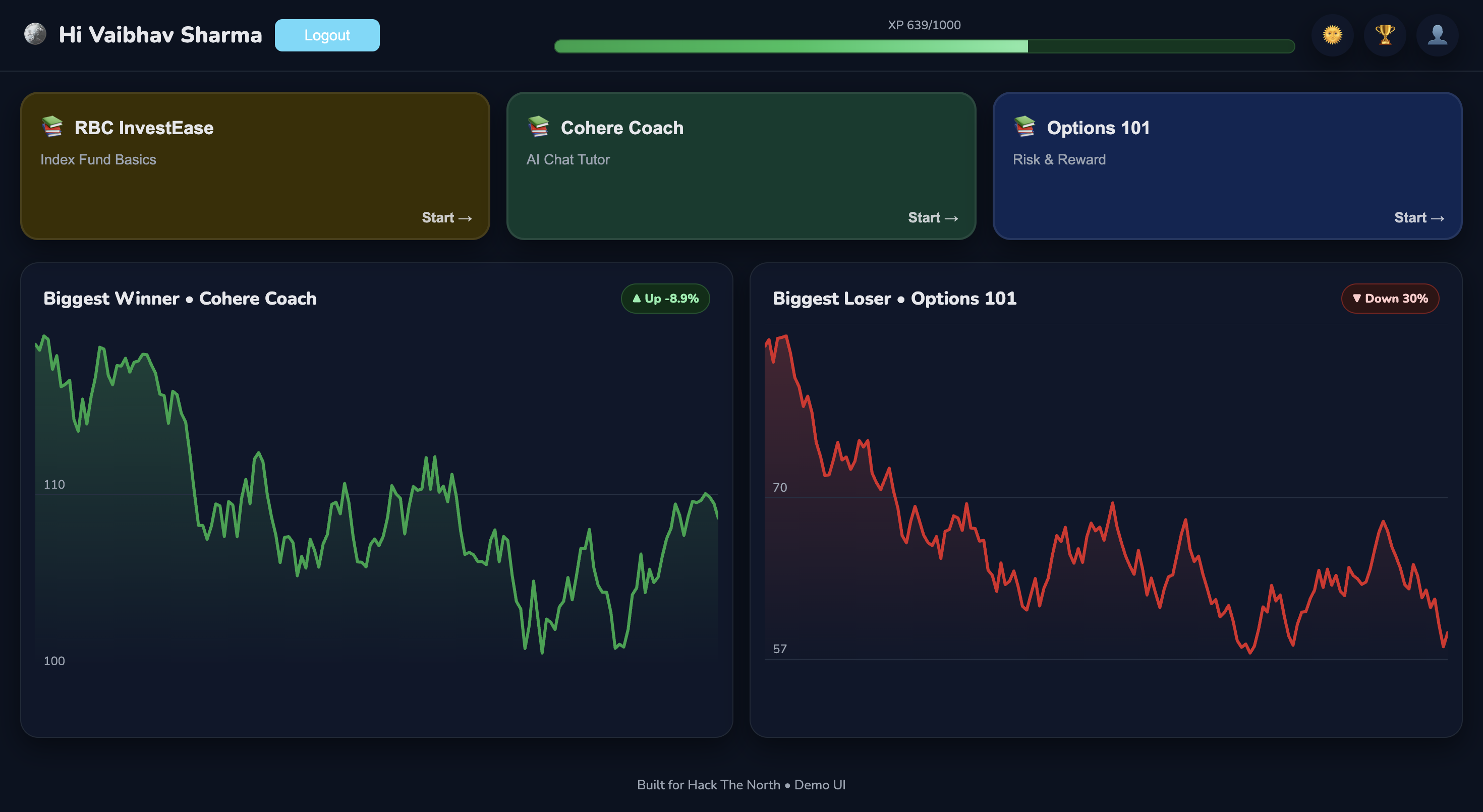
Task: Open the trophy achievements icon
Action: (x=1385, y=35)
